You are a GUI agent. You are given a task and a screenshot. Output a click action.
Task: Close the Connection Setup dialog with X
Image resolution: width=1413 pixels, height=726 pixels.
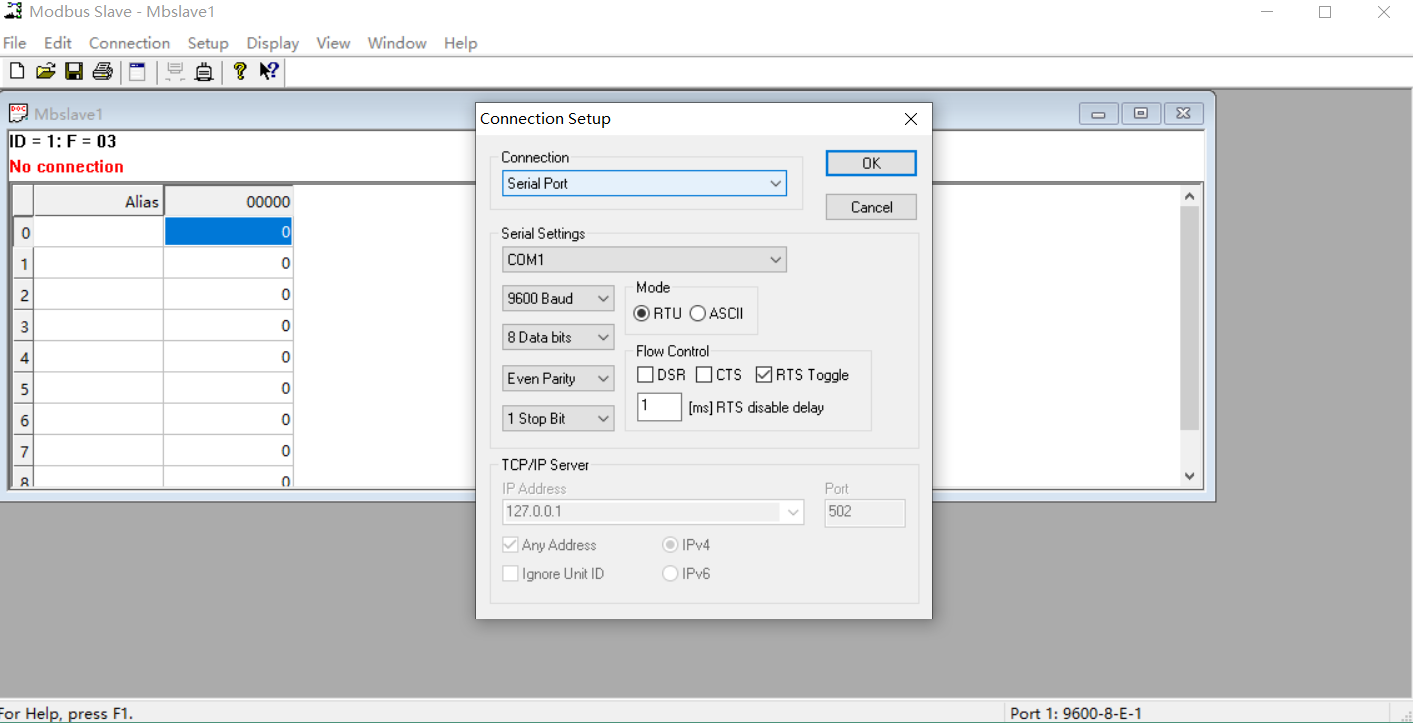911,119
